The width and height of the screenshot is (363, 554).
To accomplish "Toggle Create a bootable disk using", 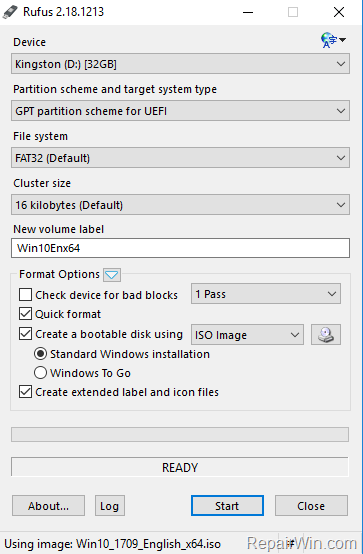I will 25,334.
